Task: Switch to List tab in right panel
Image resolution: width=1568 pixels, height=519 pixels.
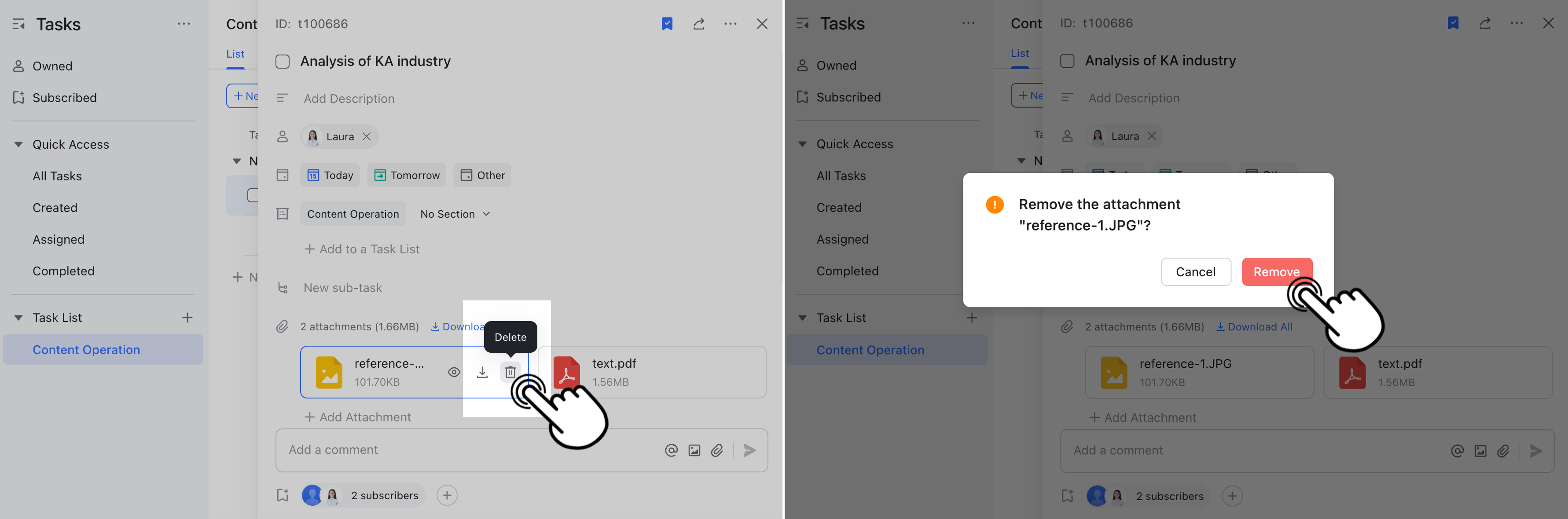Action: [x=1020, y=53]
